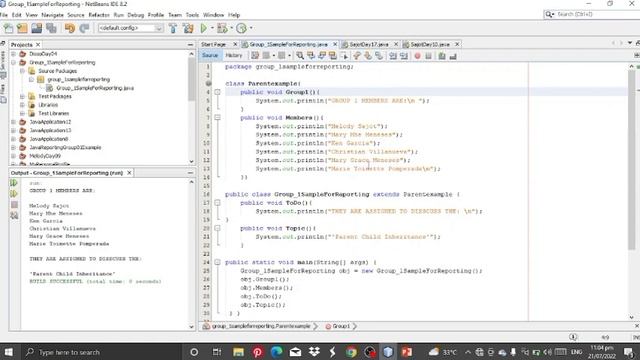Collapse code fold at main method
Screen dimensions: 640x360
[217, 262]
